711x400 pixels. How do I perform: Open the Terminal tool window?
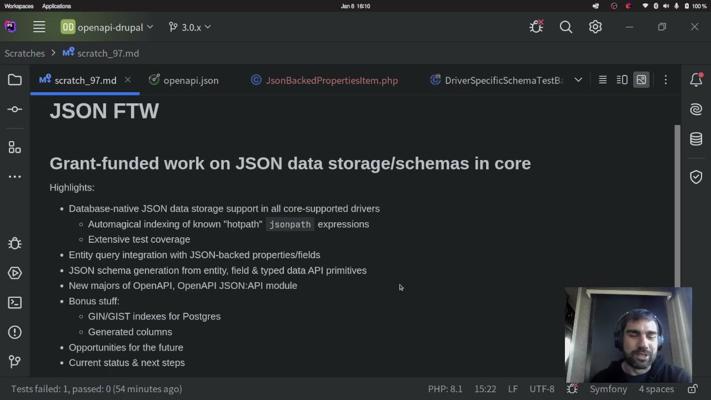coord(14,302)
